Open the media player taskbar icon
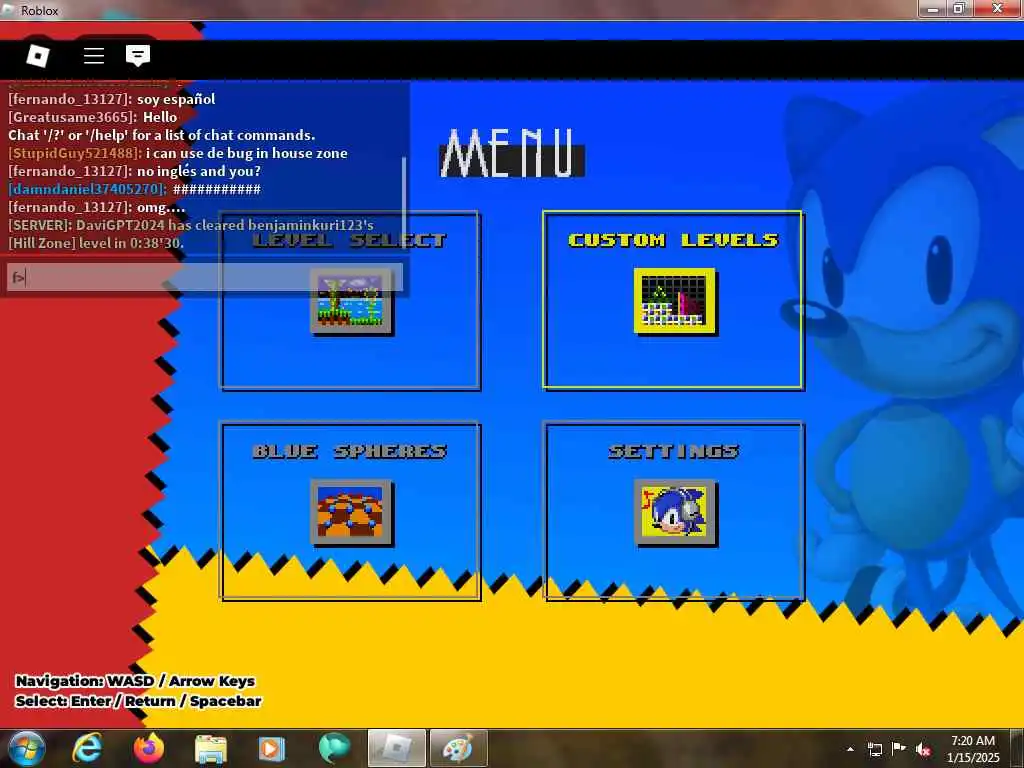The image size is (1024, 768). [272, 748]
